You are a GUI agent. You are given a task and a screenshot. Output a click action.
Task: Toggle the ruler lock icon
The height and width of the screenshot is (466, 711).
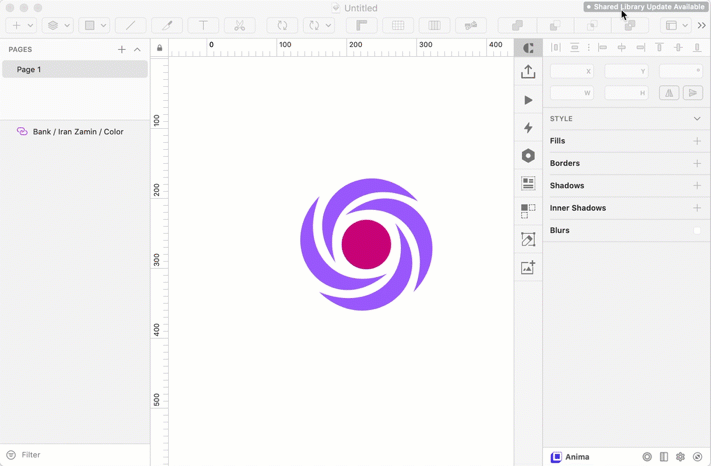pos(160,48)
